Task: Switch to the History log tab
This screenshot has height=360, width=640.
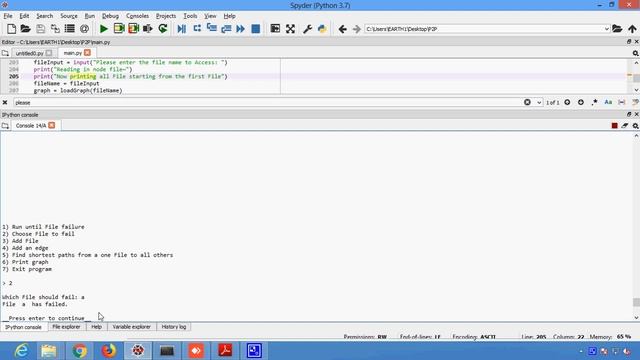Action: [x=173, y=327]
